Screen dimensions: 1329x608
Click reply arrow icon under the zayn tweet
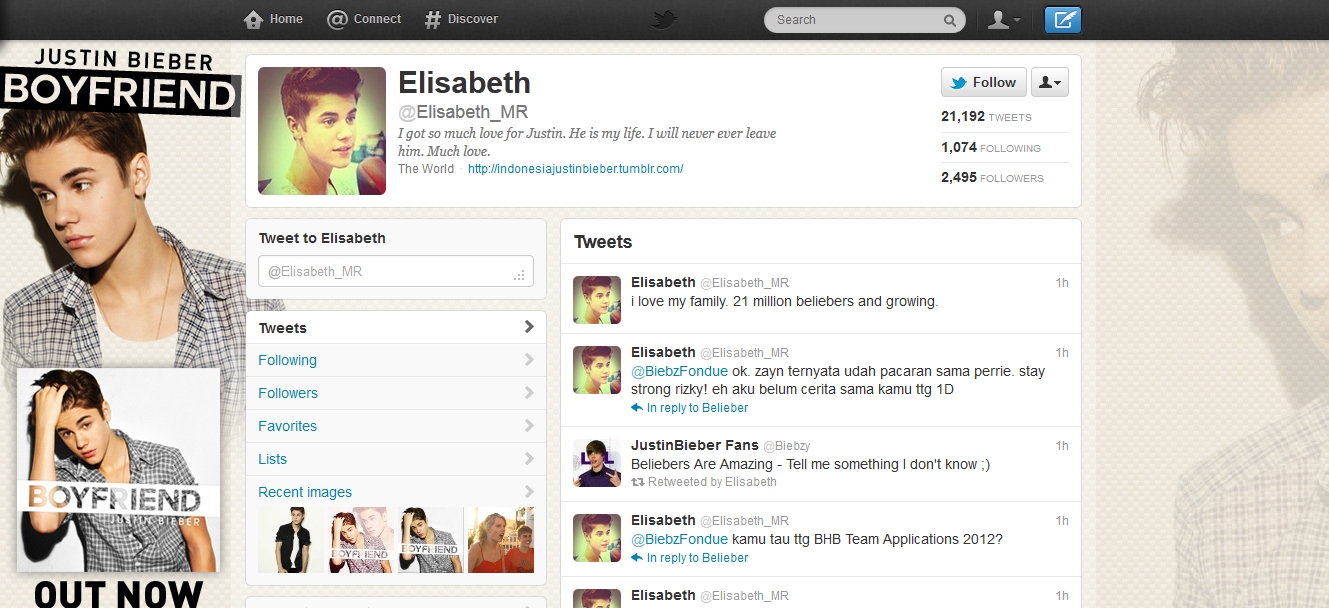[637, 408]
